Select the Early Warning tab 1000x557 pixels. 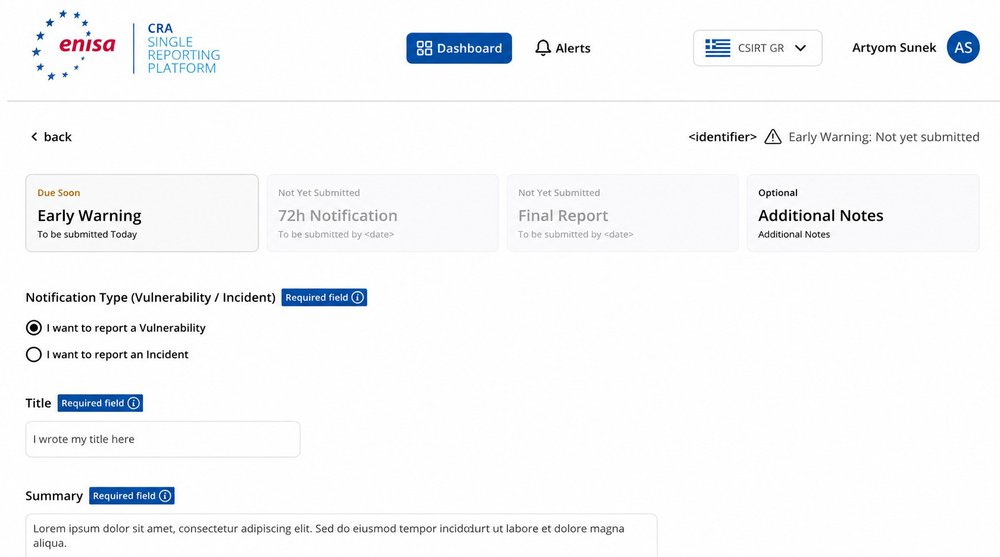coord(142,213)
